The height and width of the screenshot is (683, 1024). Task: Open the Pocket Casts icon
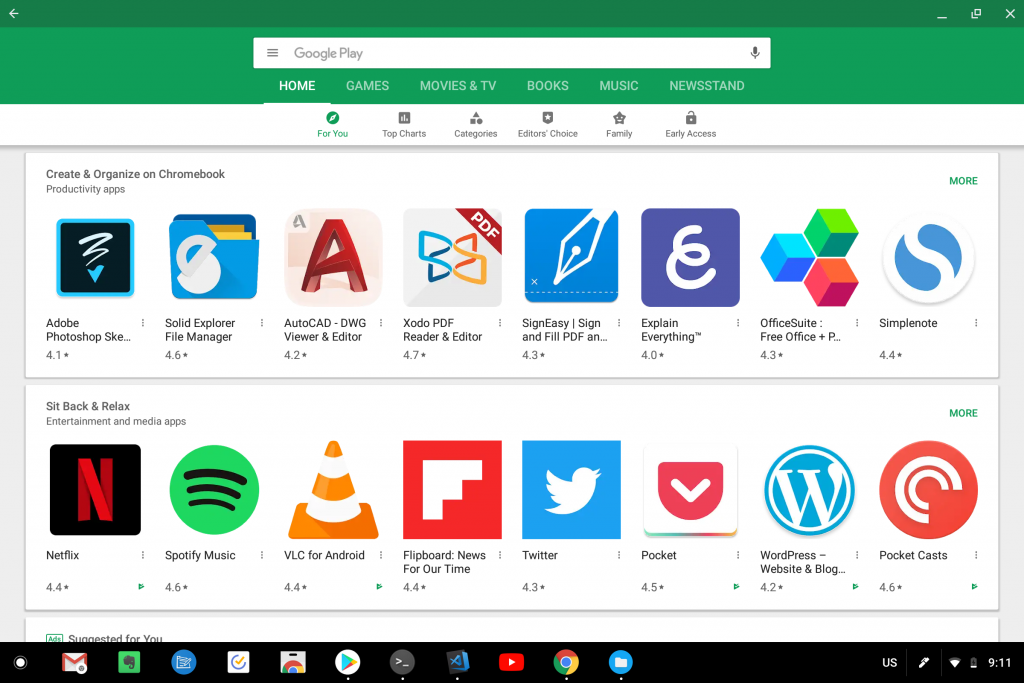[x=928, y=490]
